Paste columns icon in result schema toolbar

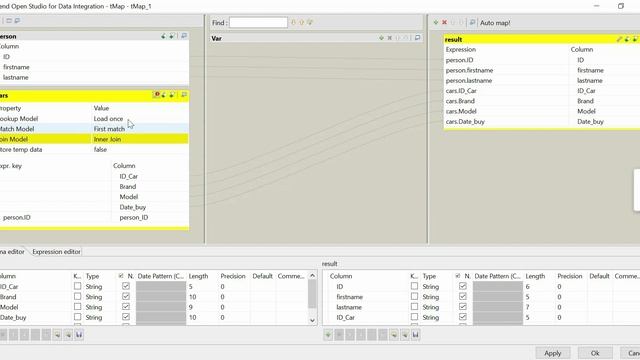pyautogui.click(x=383, y=335)
